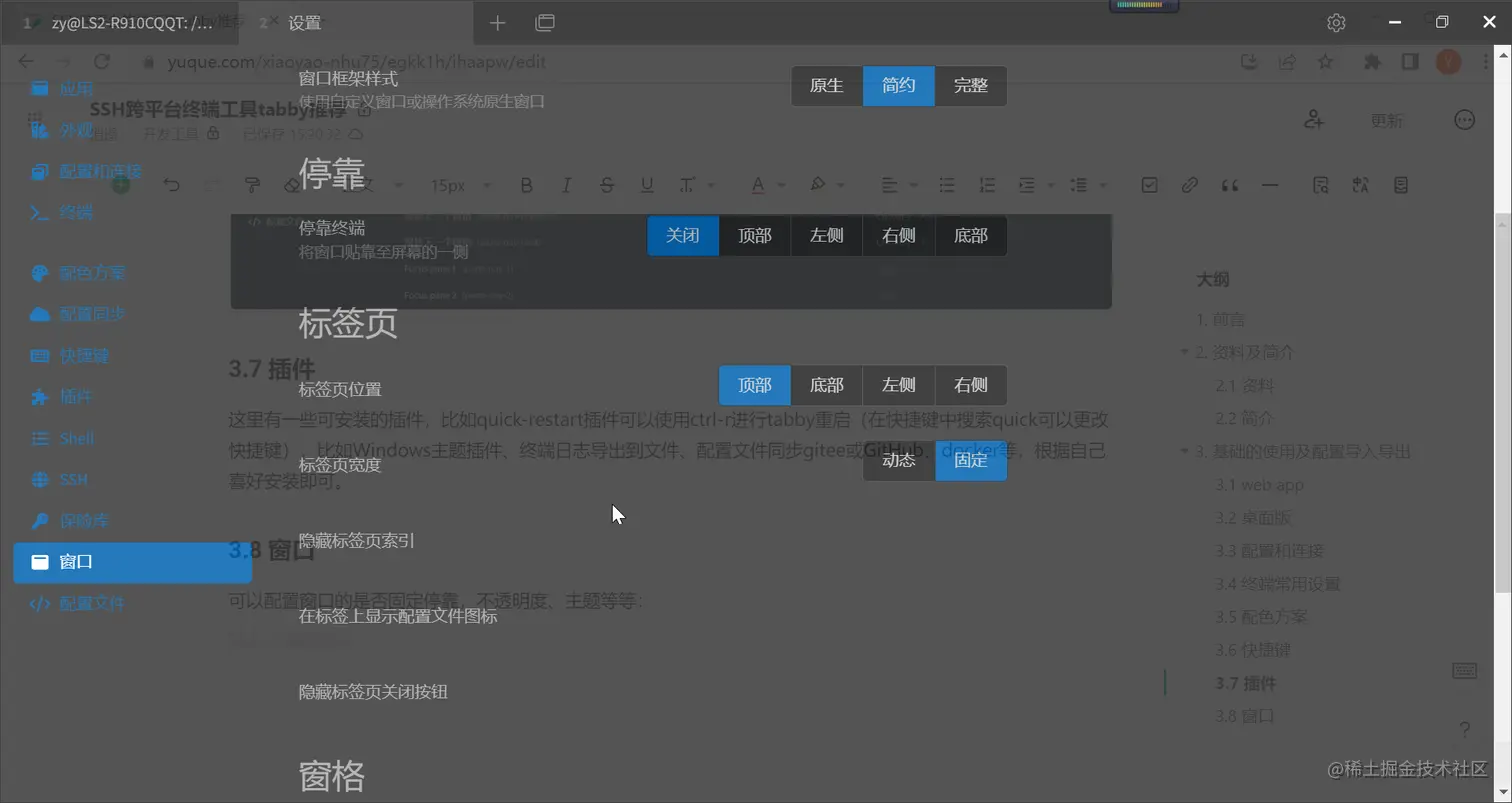Insert a horizontal rule via the Yuque toolbar dash icon
The image size is (1512, 803).
(1270, 185)
